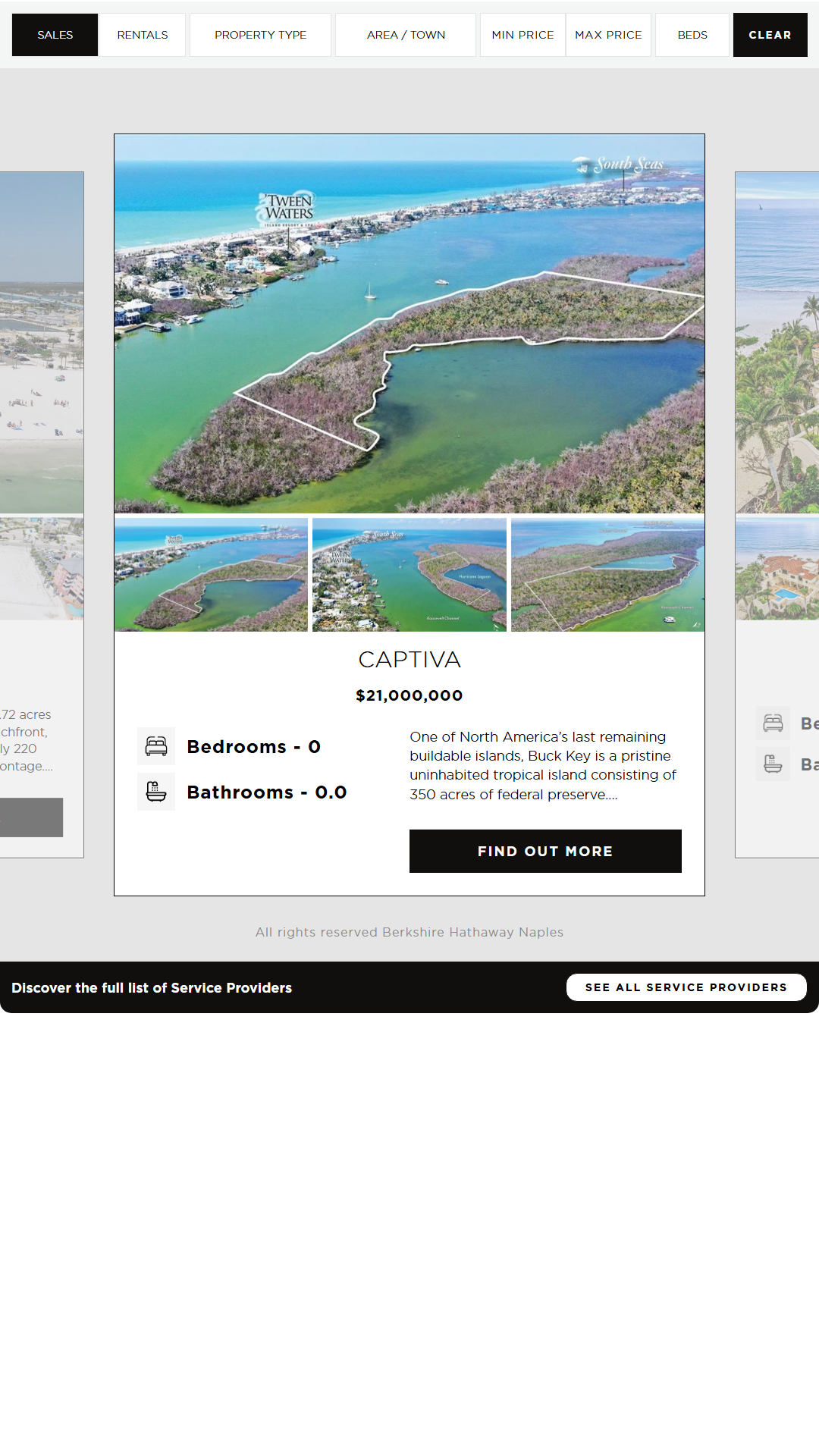Select the third Captiva thumbnail image
Image resolution: width=819 pixels, height=1456 pixels.
pyautogui.click(x=607, y=575)
